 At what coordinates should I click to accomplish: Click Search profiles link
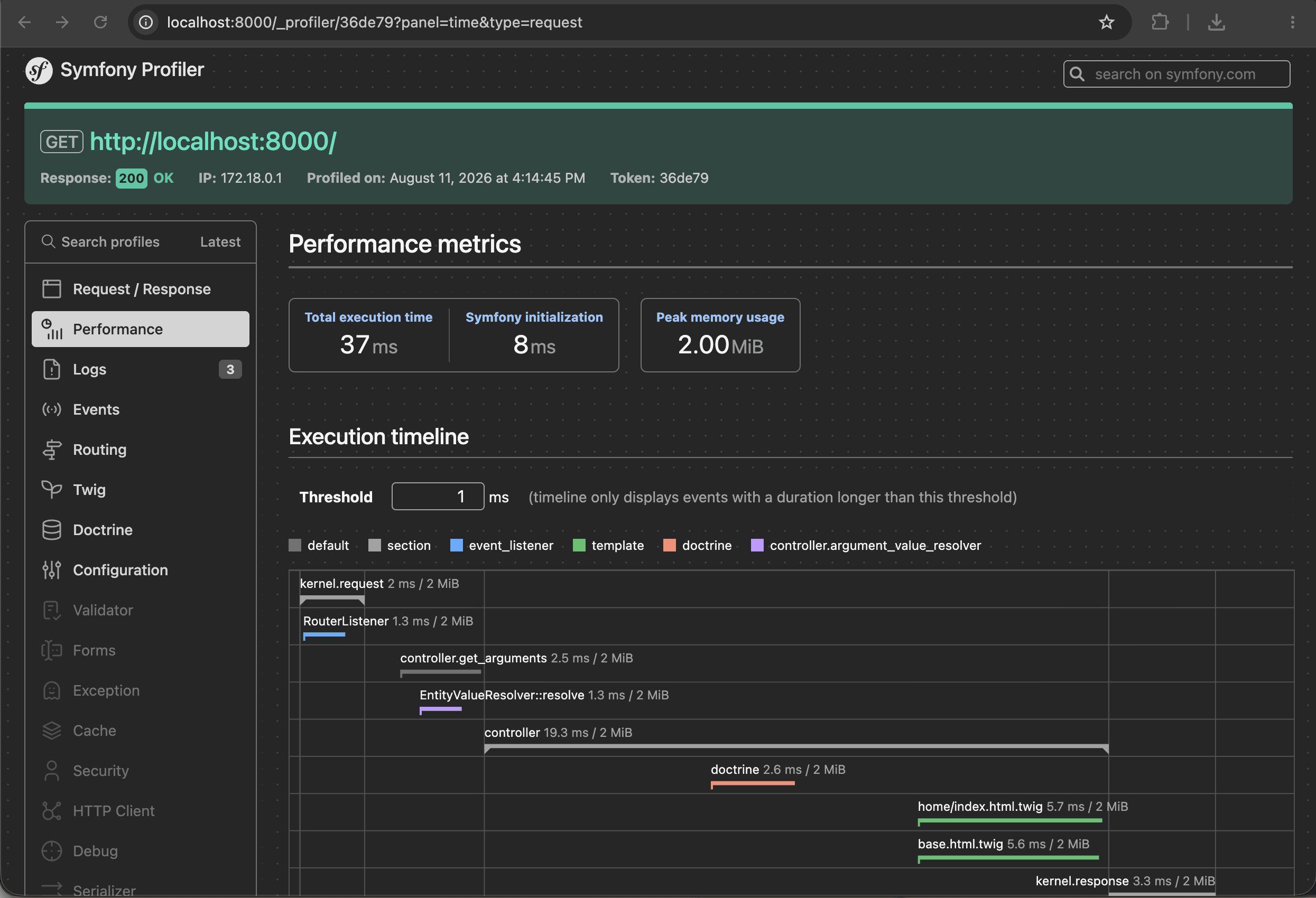point(100,241)
